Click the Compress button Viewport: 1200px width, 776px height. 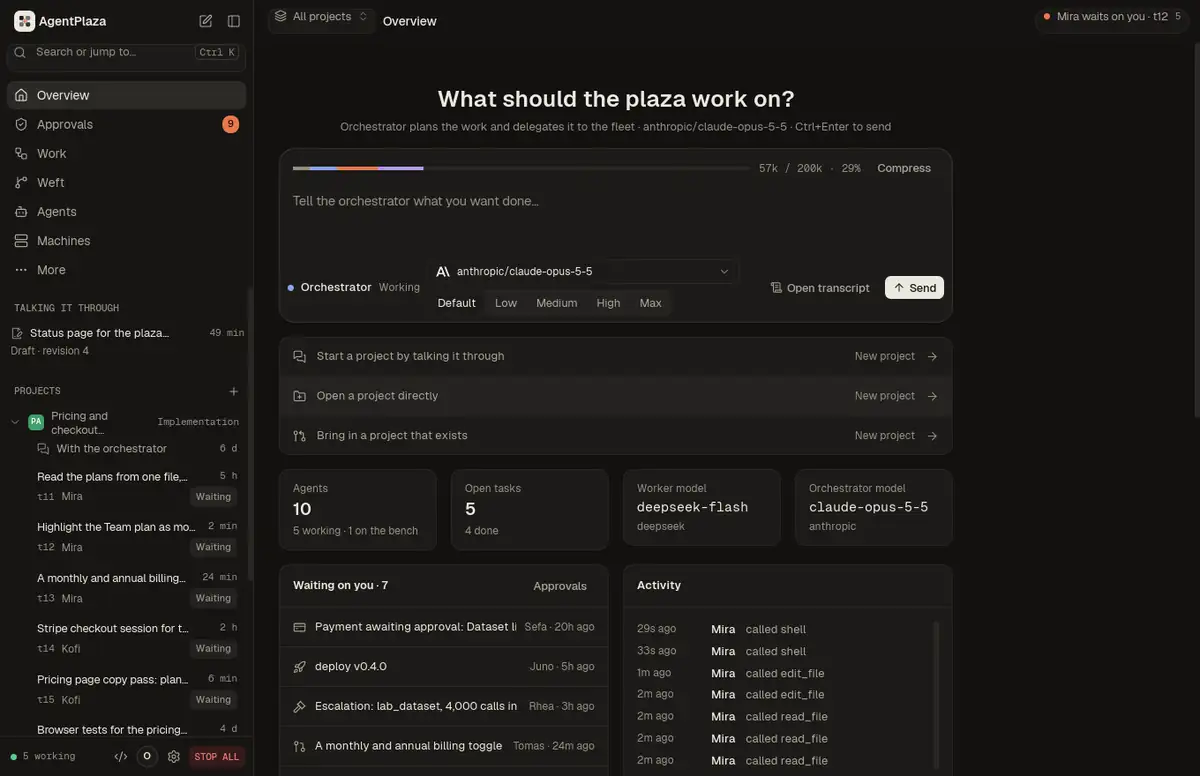pos(904,168)
